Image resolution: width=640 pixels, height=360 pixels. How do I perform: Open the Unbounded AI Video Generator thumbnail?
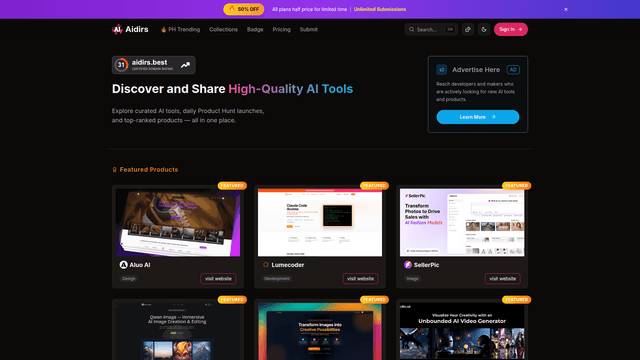[462, 331]
